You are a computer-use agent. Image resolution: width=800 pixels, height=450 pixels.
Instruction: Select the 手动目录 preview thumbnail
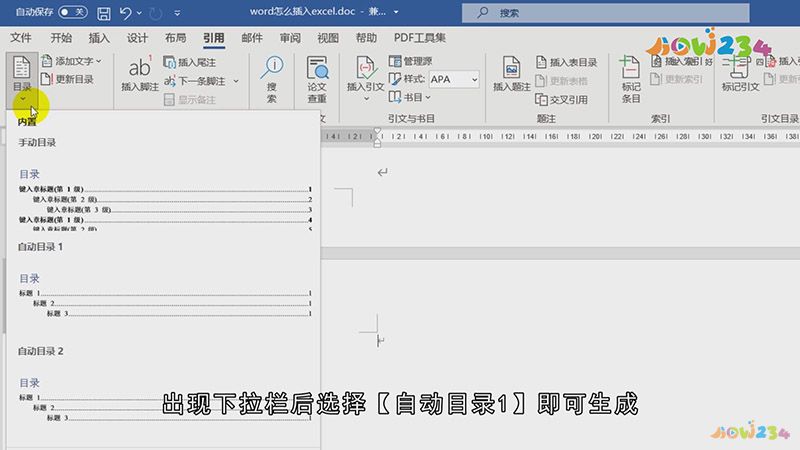coord(165,199)
